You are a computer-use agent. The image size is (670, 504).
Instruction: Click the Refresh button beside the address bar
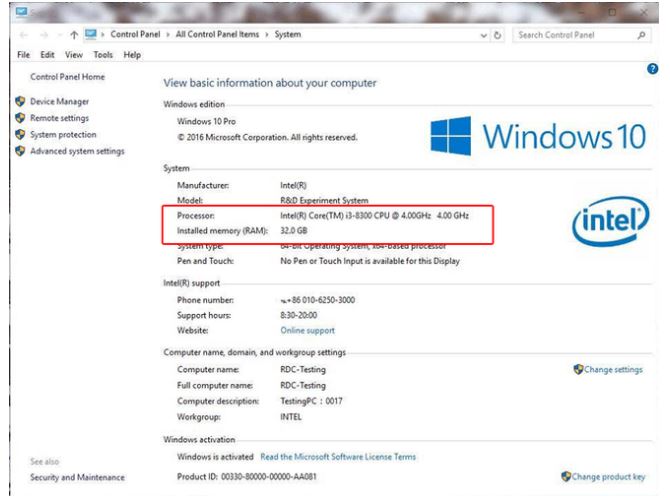(497, 35)
